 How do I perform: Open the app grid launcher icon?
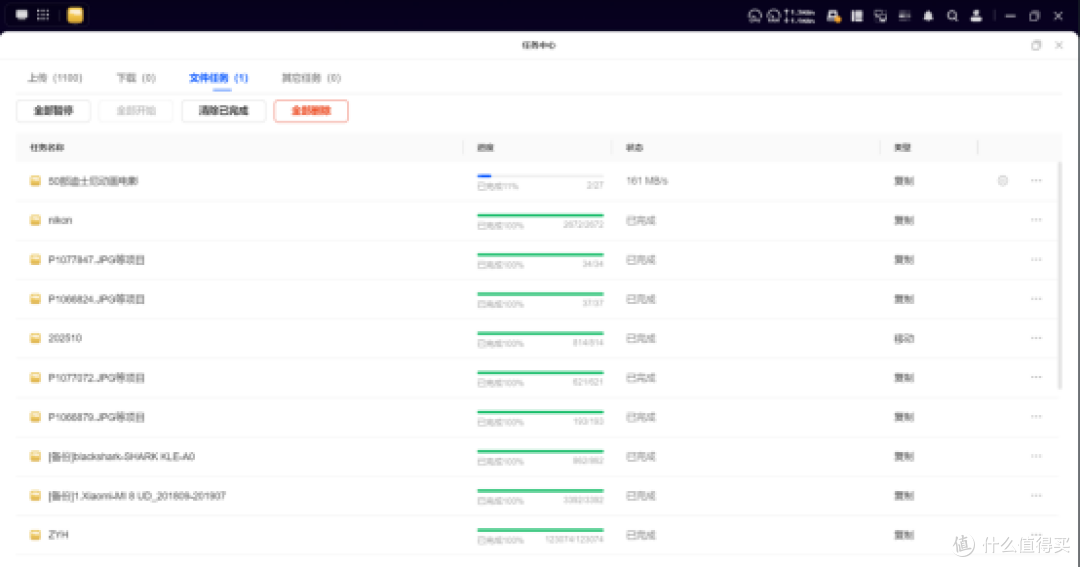(x=43, y=14)
